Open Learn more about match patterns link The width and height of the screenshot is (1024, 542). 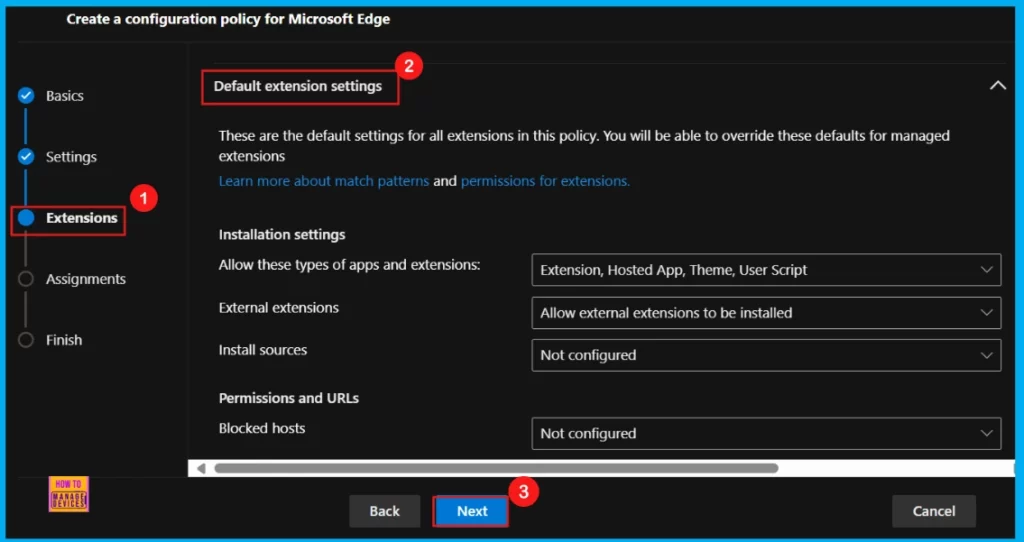(324, 181)
